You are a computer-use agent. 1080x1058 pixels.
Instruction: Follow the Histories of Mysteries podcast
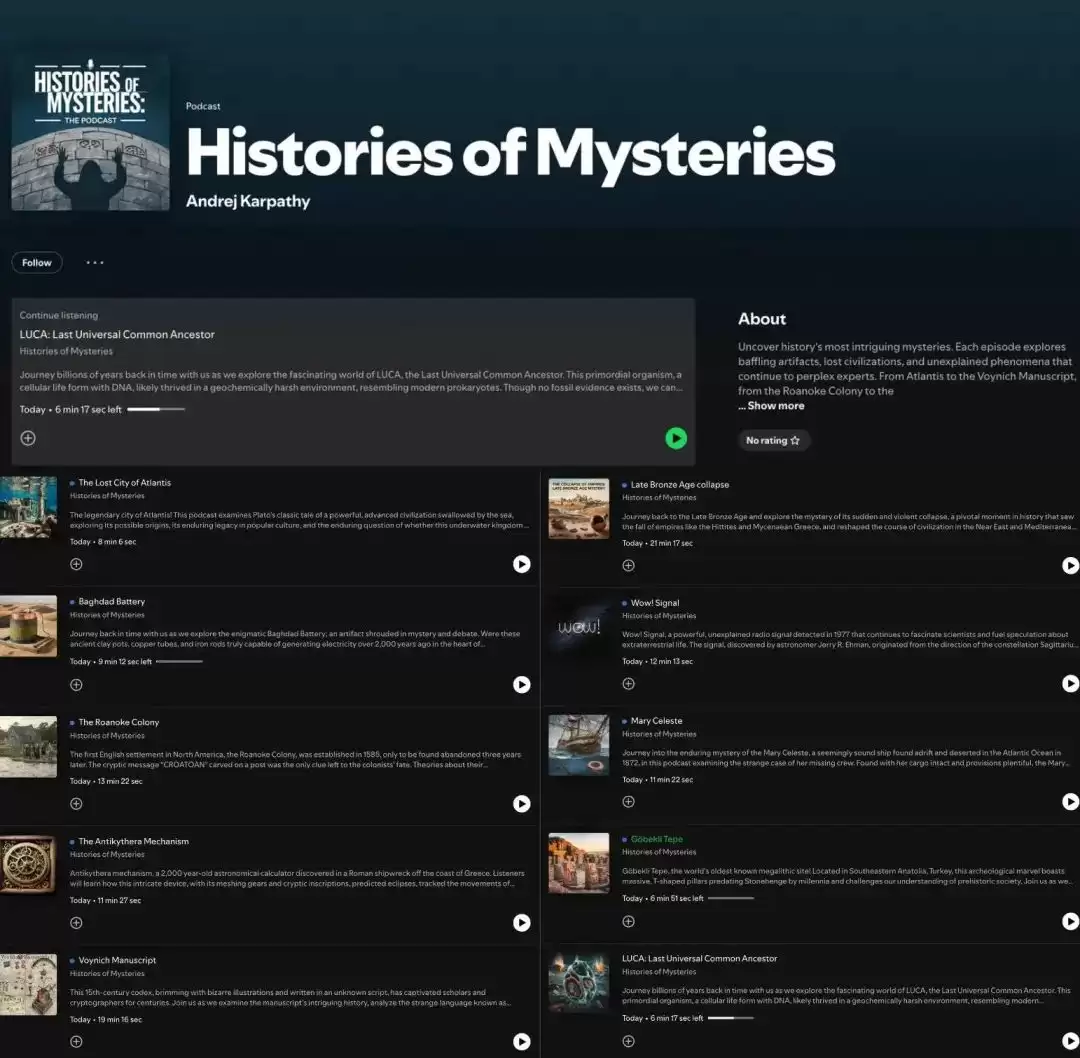pos(37,262)
